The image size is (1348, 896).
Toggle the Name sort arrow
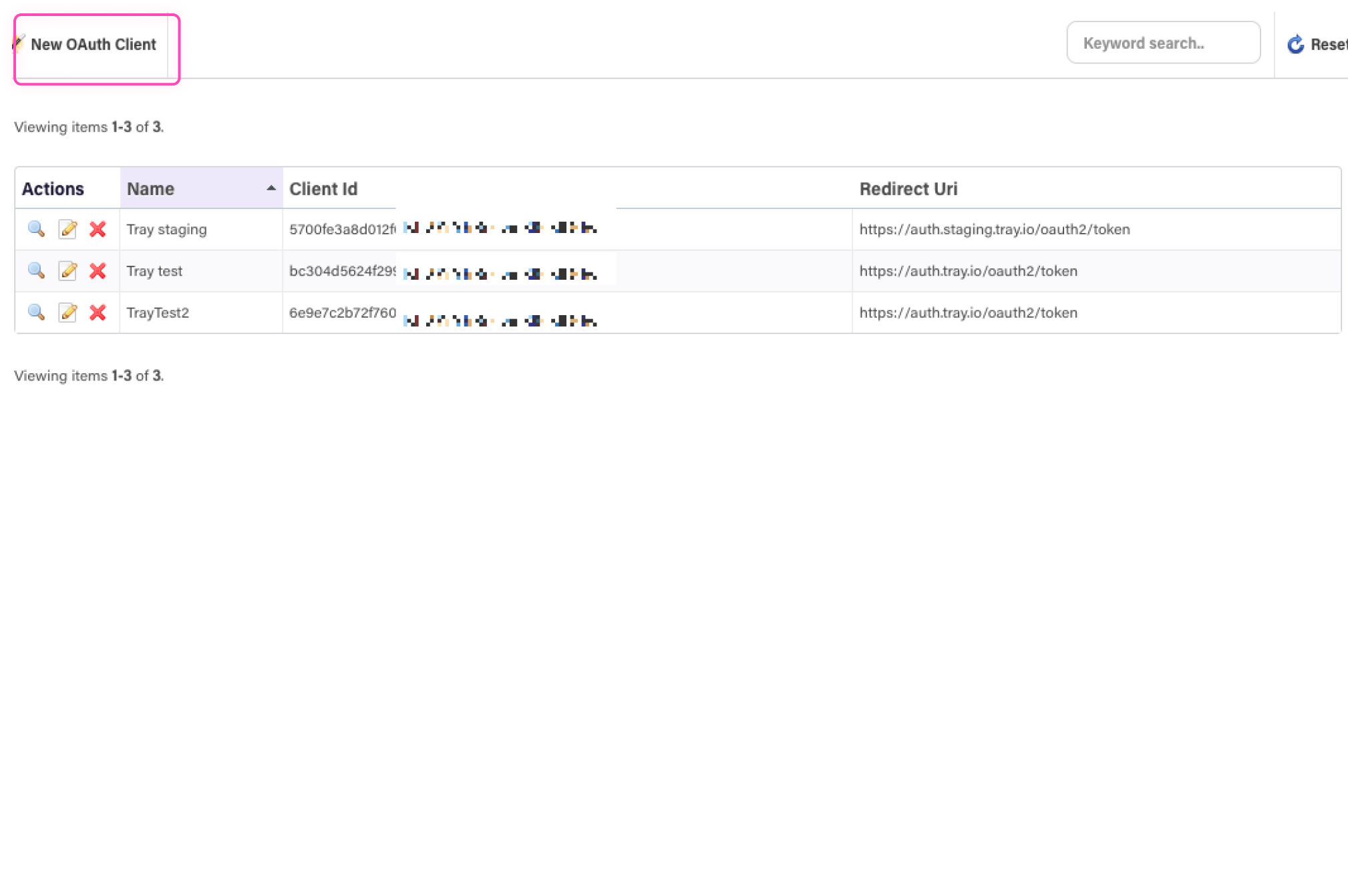point(271,188)
